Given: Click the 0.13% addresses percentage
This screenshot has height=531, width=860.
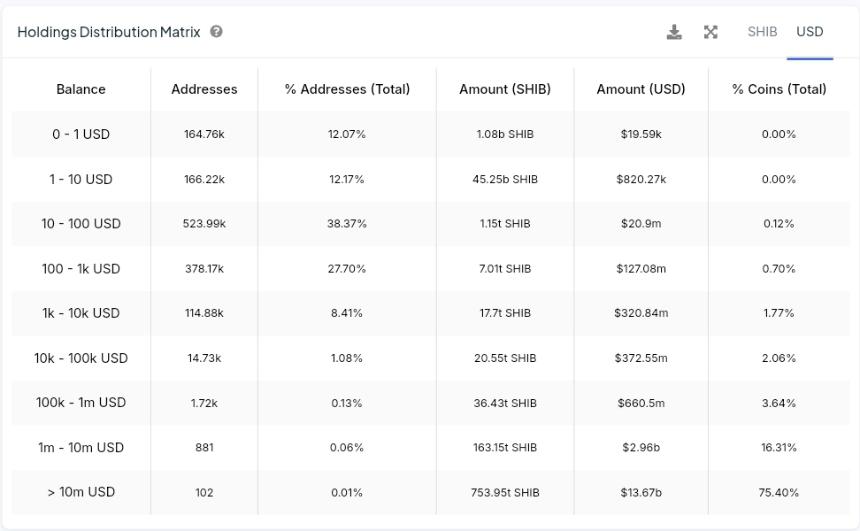Looking at the screenshot, I should coord(347,403).
